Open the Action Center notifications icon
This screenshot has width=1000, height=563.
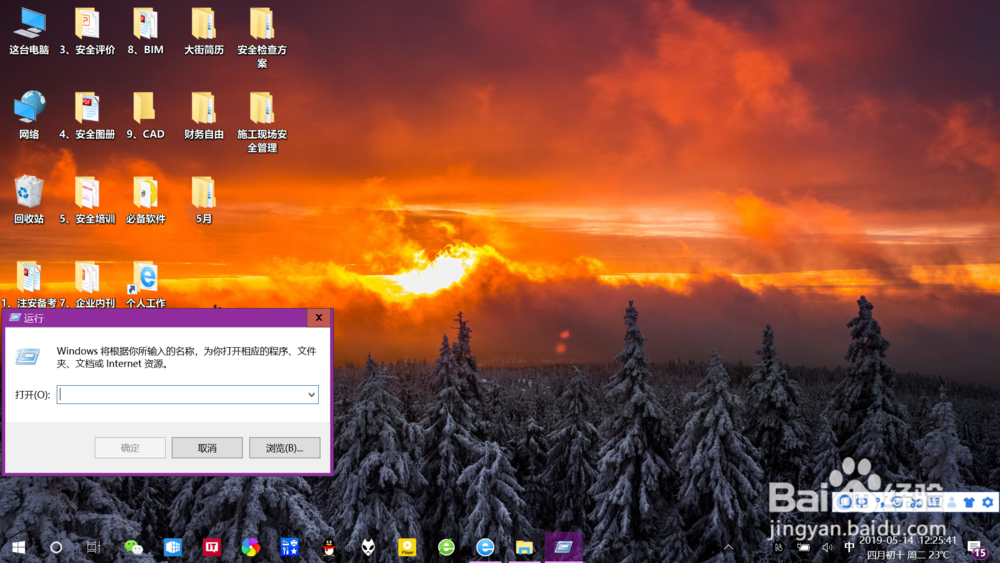tap(978, 548)
